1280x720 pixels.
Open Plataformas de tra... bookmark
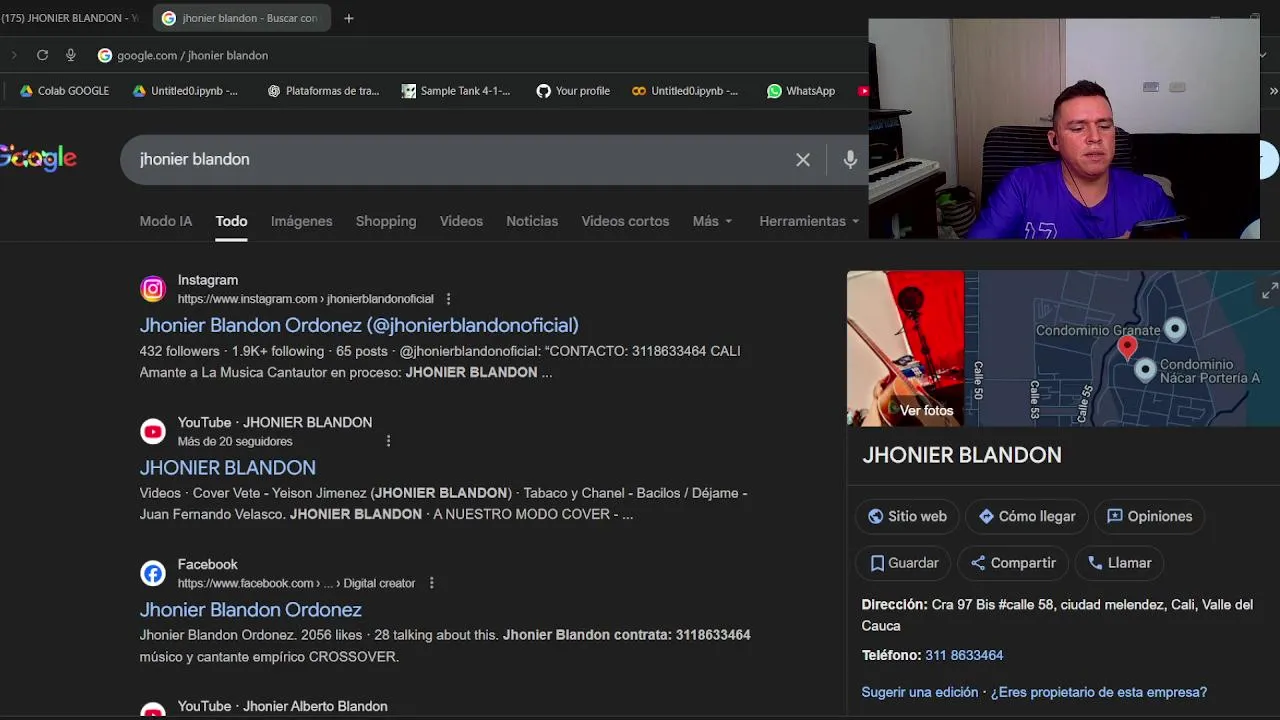coord(324,91)
